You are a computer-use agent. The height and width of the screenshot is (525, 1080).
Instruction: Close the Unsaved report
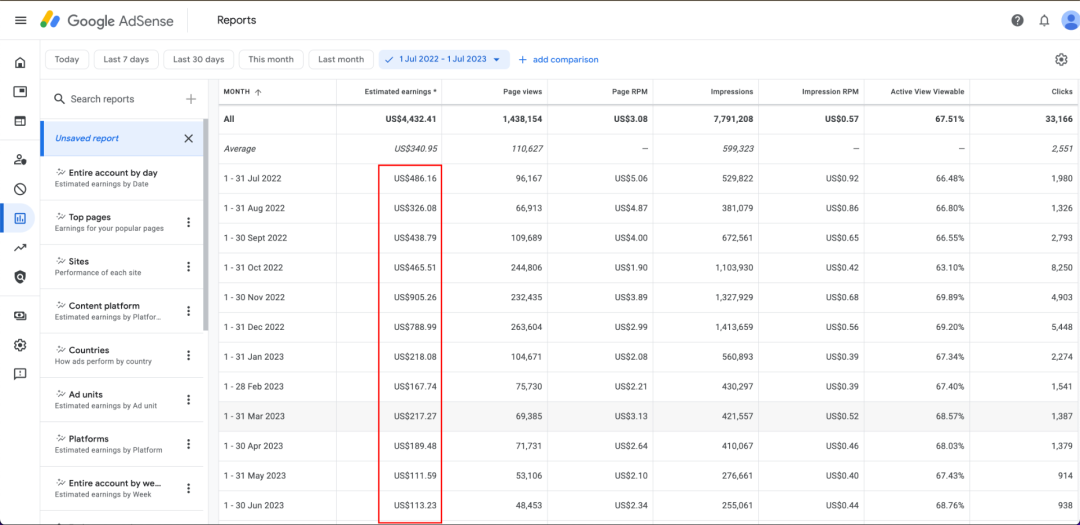click(188, 138)
